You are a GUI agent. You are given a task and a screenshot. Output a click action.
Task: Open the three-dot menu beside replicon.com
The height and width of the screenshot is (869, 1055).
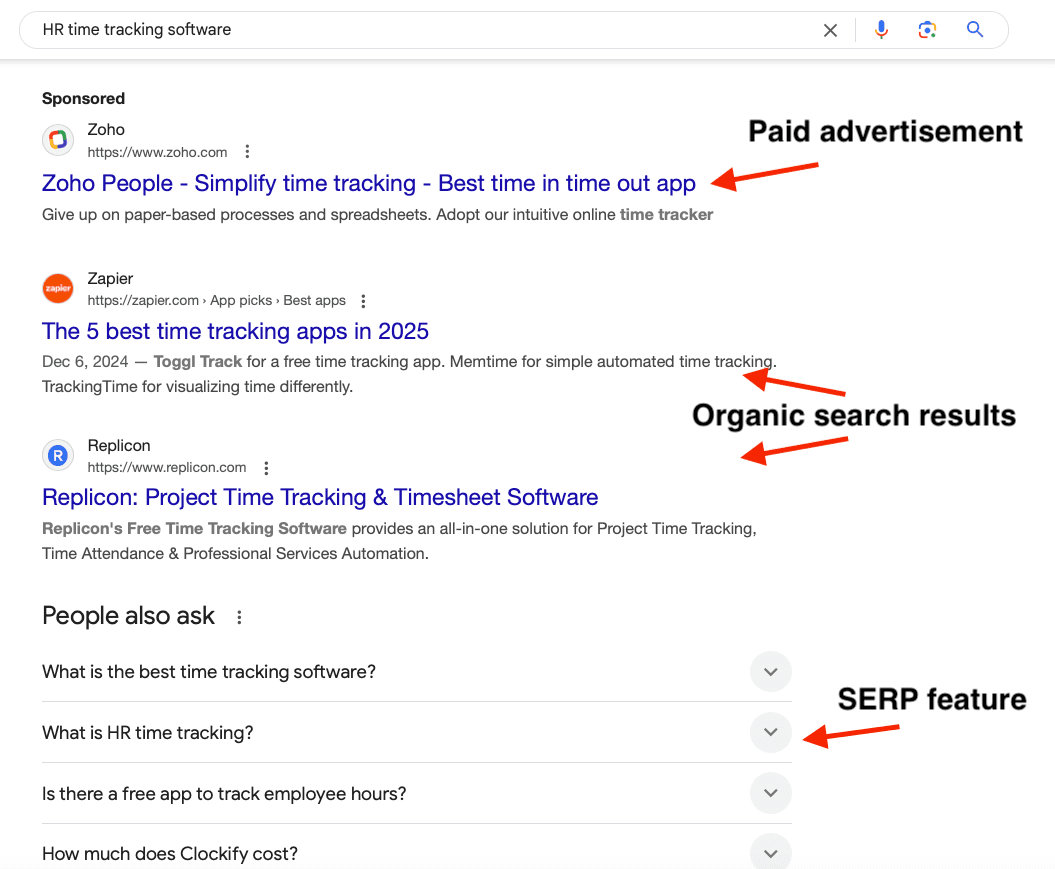[266, 468]
